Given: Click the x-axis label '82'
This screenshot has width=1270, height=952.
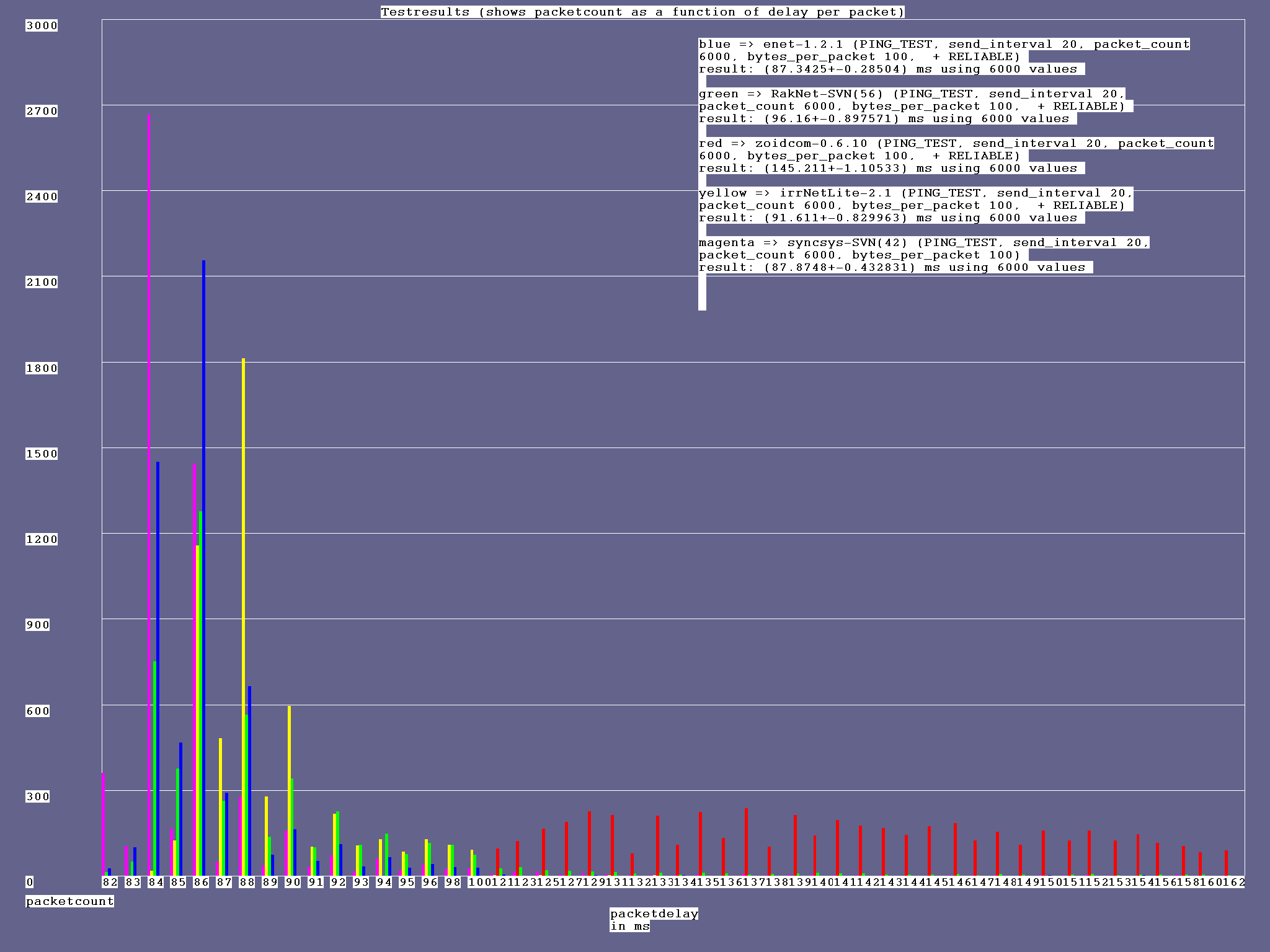Looking at the screenshot, I should 110,882.
